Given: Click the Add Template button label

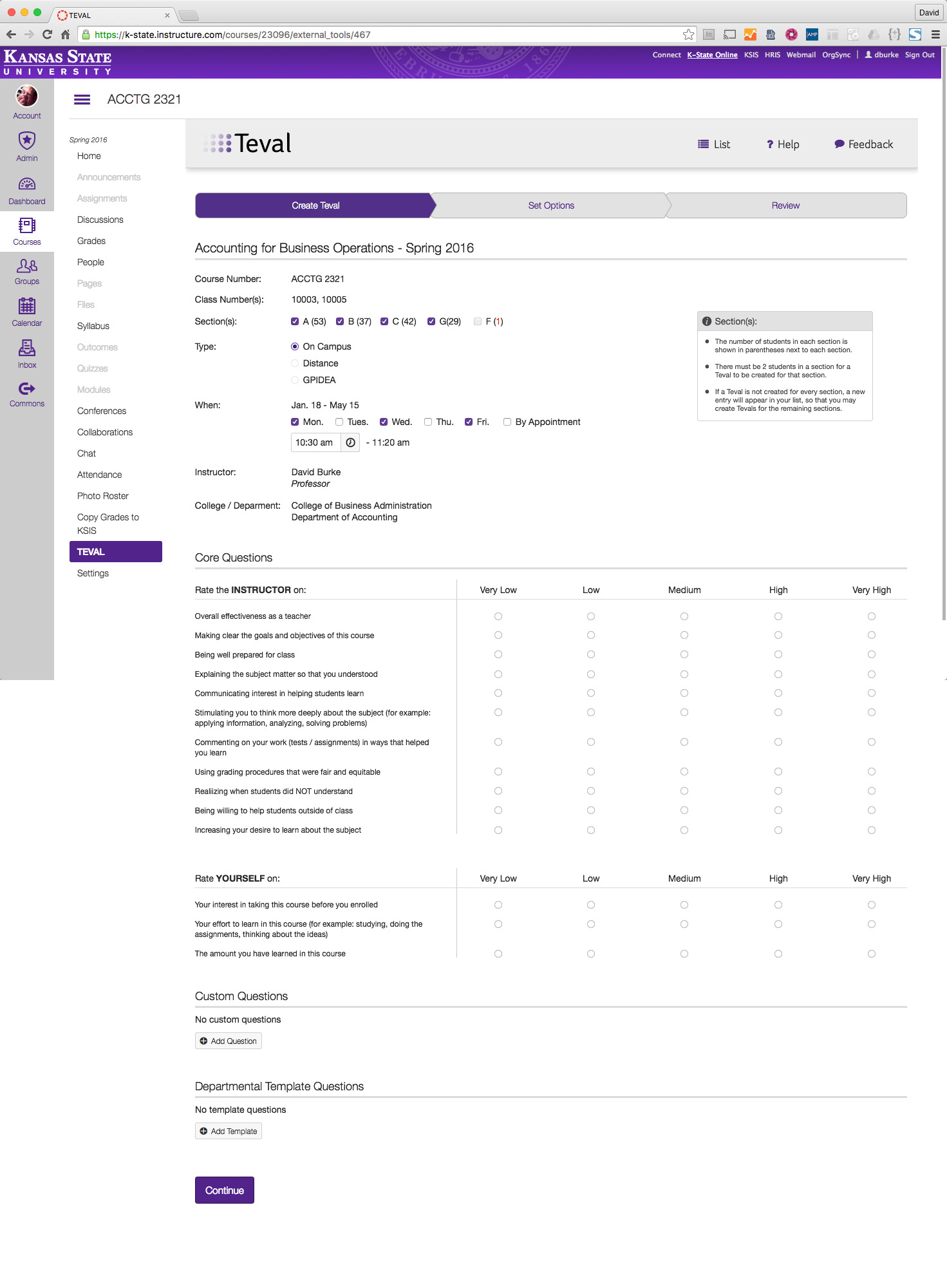Looking at the screenshot, I should [234, 1131].
